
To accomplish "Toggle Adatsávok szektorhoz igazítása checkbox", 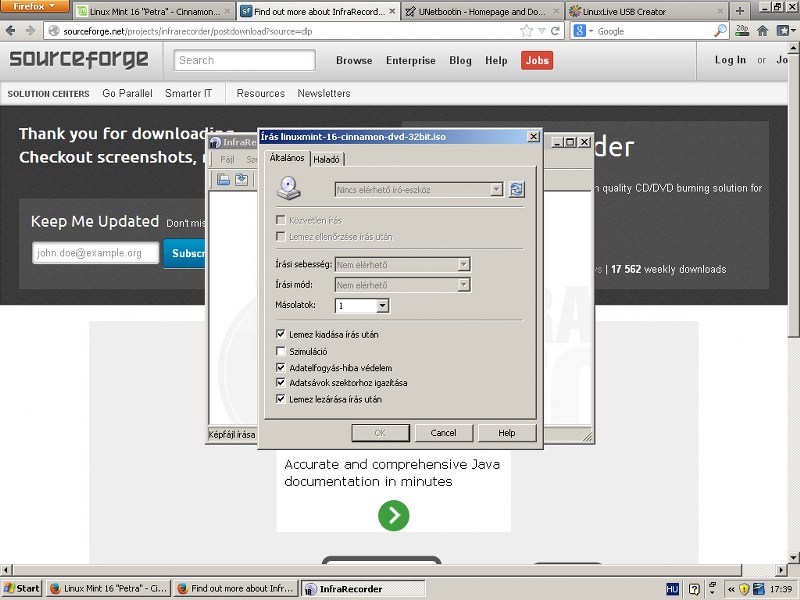I will point(280,383).
